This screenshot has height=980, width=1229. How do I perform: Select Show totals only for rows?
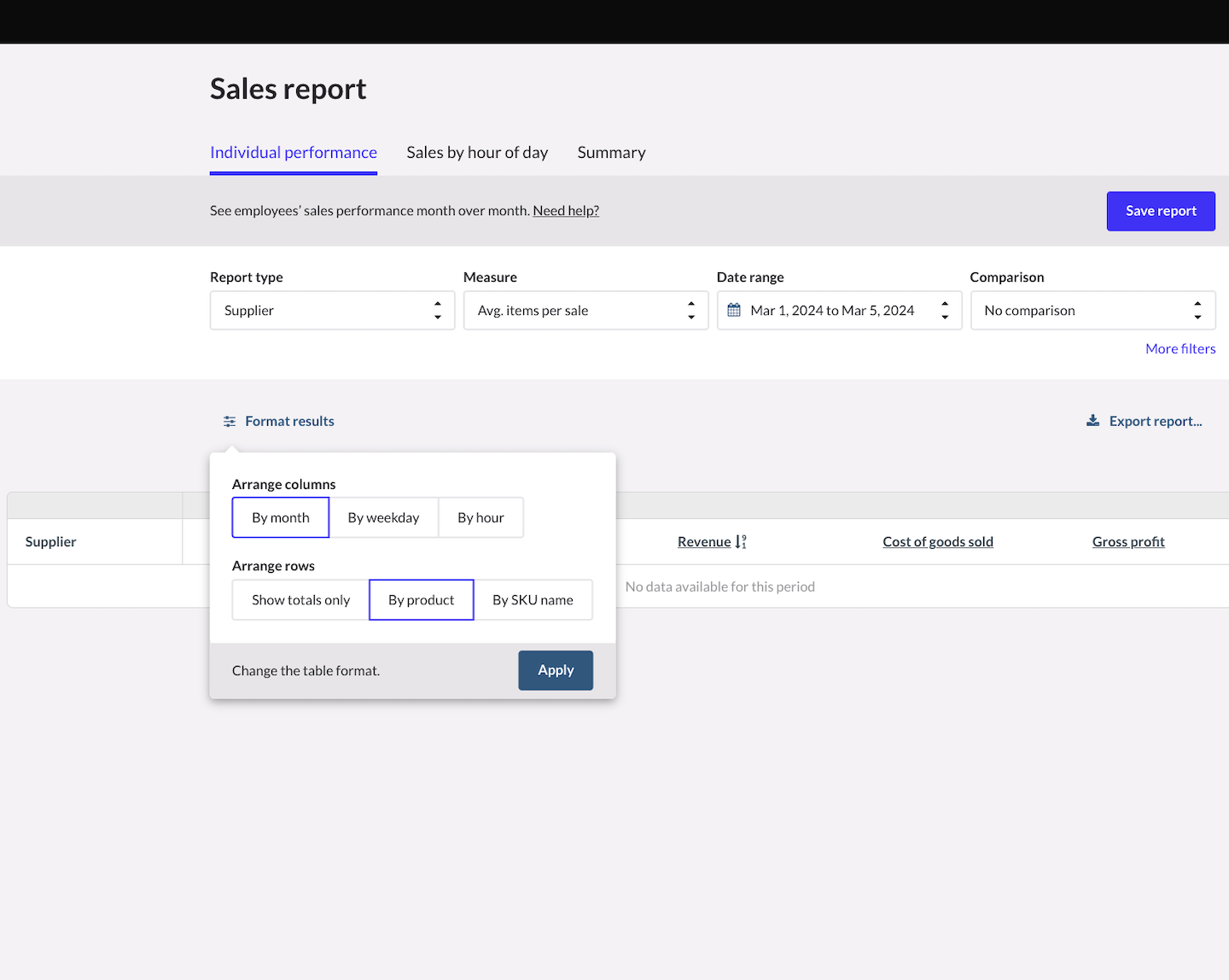tap(300, 600)
